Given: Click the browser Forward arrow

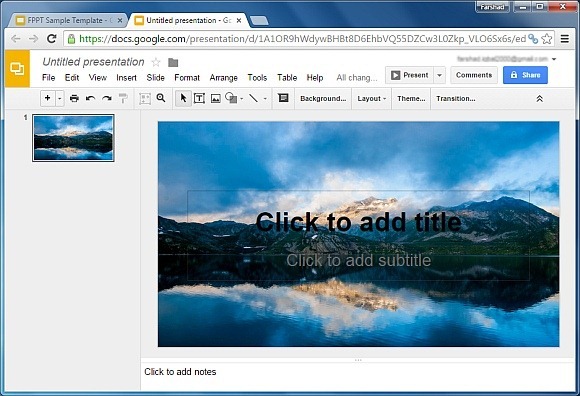Looking at the screenshot, I should [x=33, y=39].
